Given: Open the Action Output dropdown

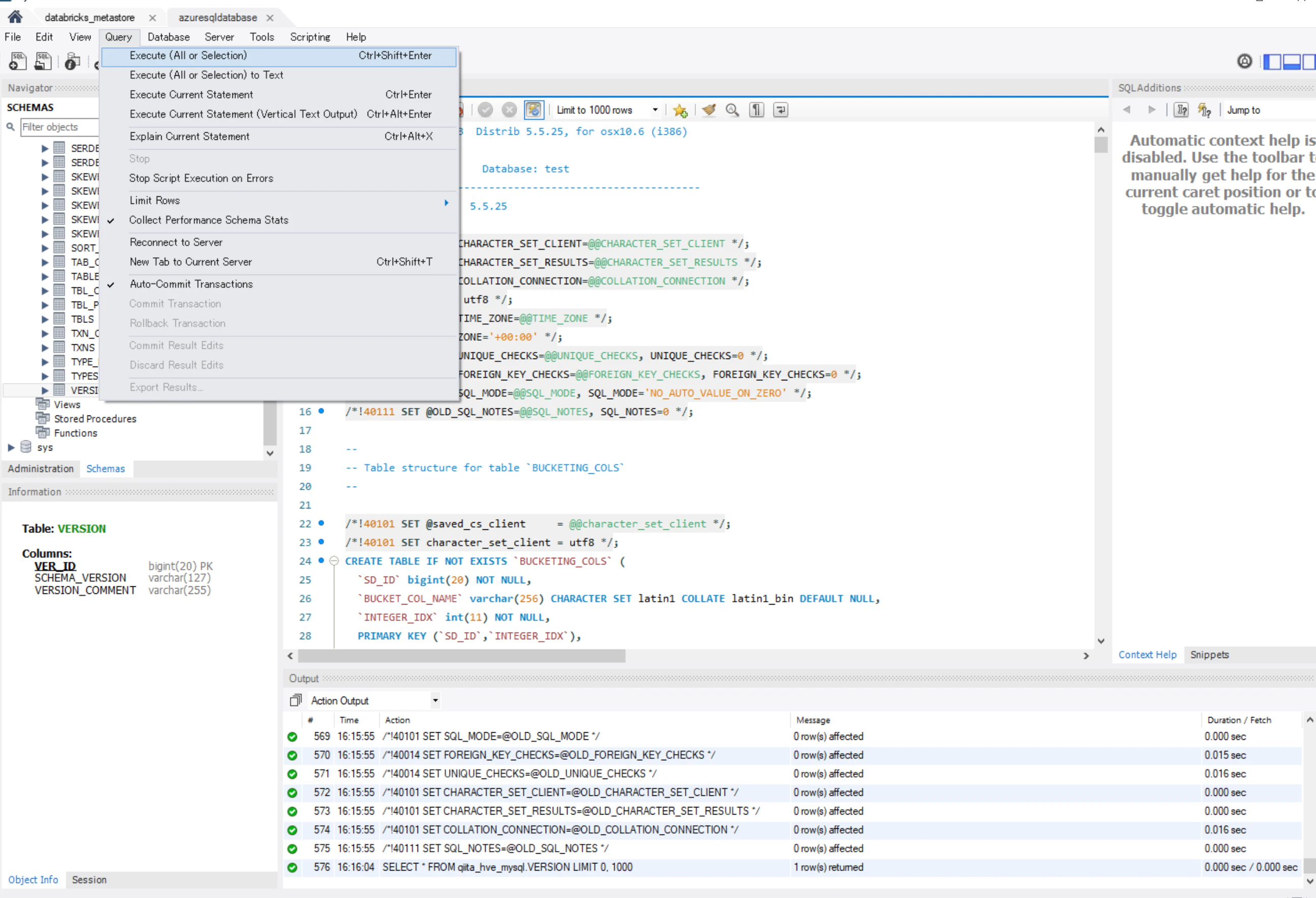Looking at the screenshot, I should coord(435,700).
